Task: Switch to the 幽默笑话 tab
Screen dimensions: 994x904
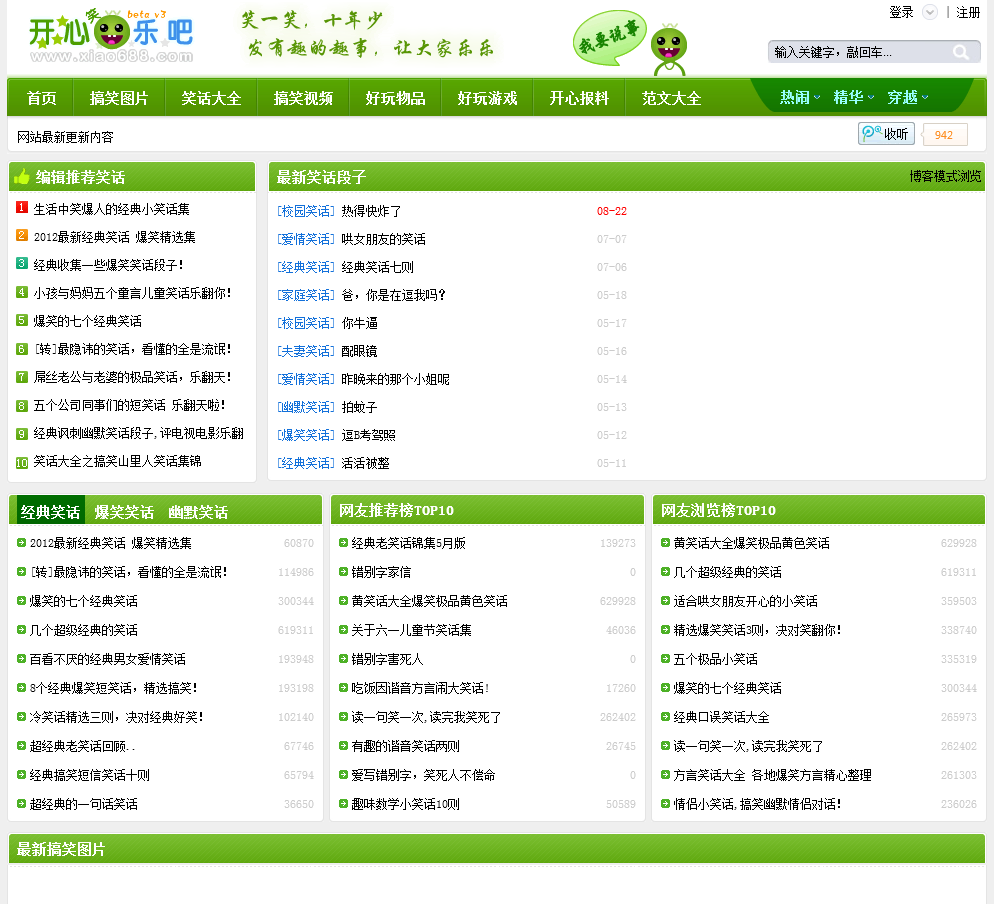Action: click(x=198, y=512)
